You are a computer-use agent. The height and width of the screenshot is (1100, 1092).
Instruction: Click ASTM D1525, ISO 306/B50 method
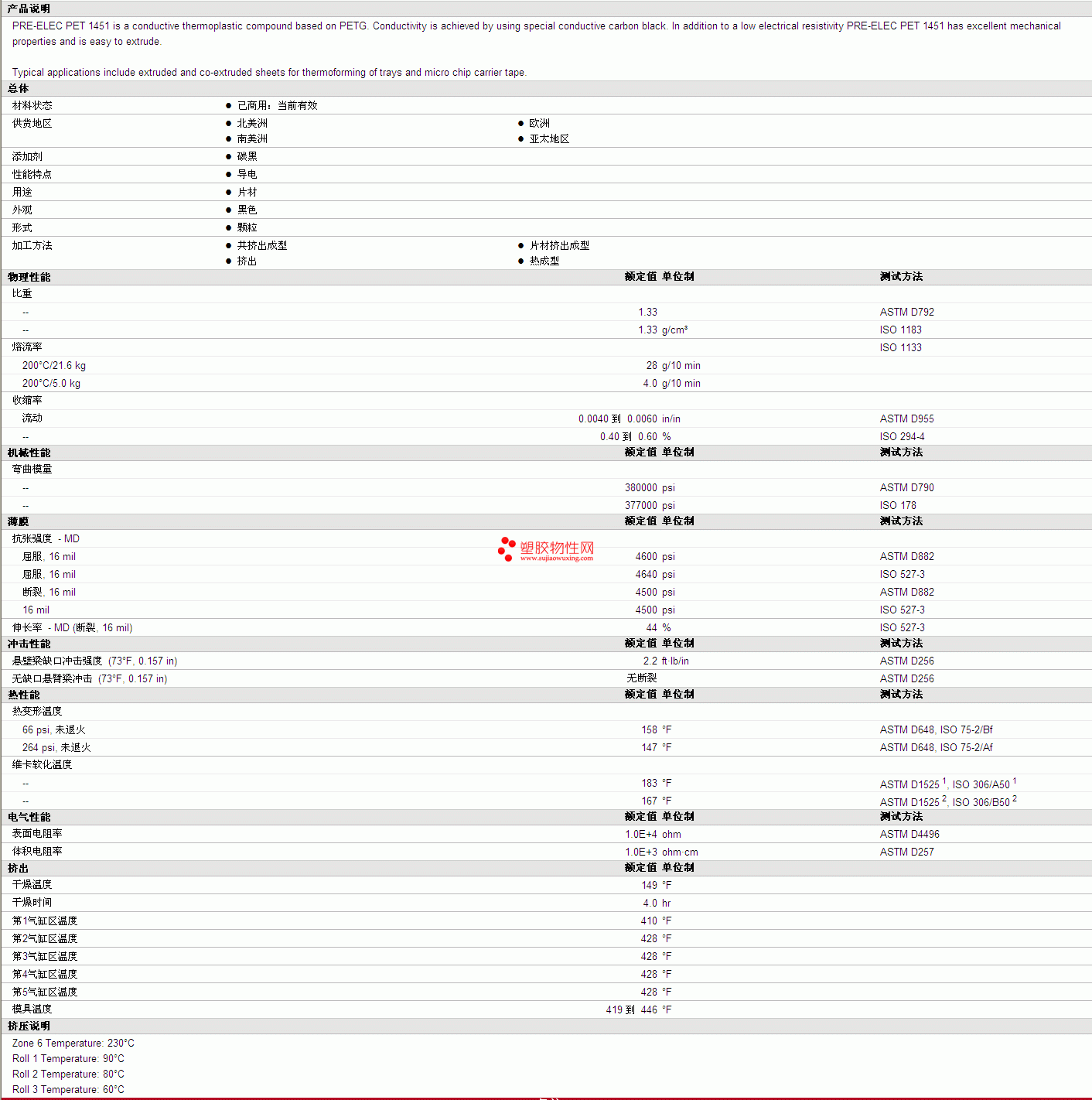click(948, 801)
